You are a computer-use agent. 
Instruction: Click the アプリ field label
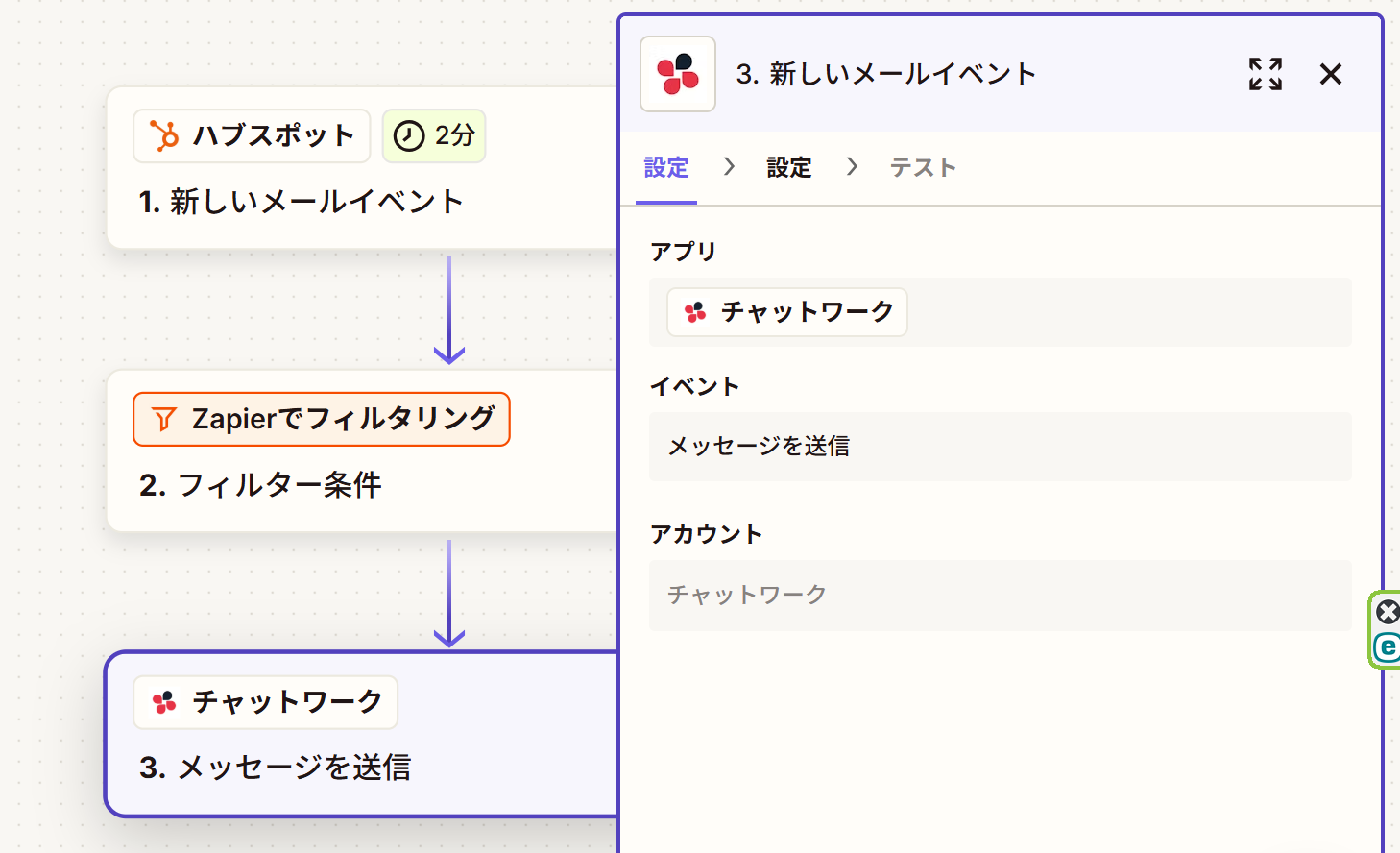[683, 252]
